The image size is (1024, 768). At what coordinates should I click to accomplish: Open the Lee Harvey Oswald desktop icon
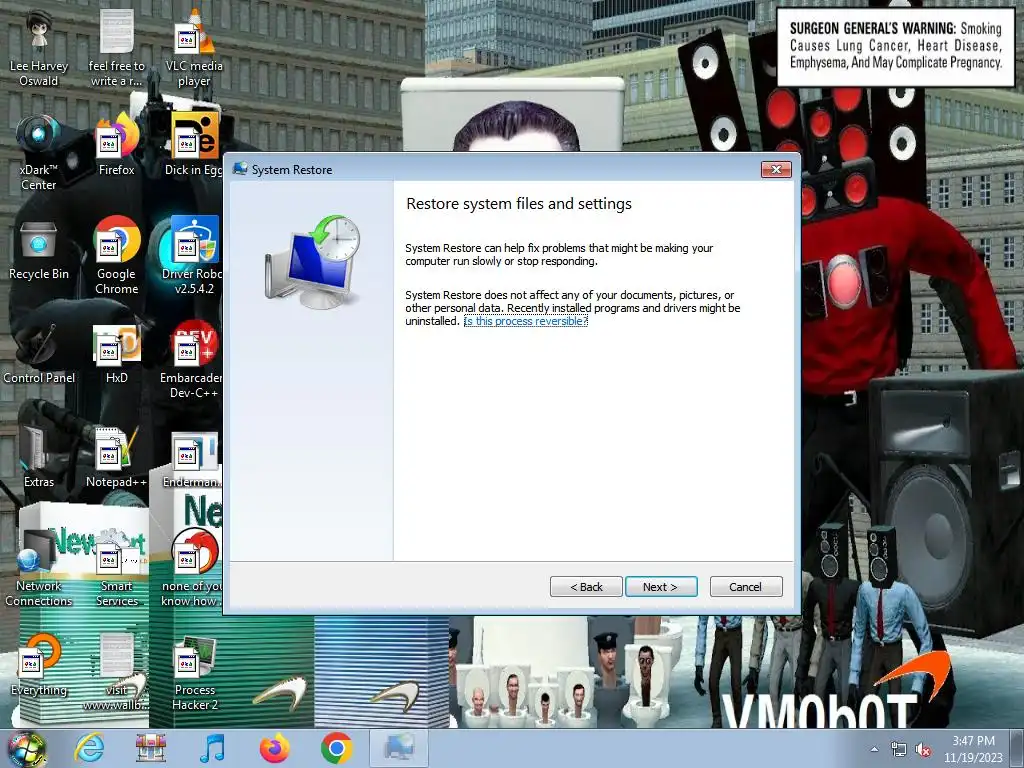click(x=39, y=49)
